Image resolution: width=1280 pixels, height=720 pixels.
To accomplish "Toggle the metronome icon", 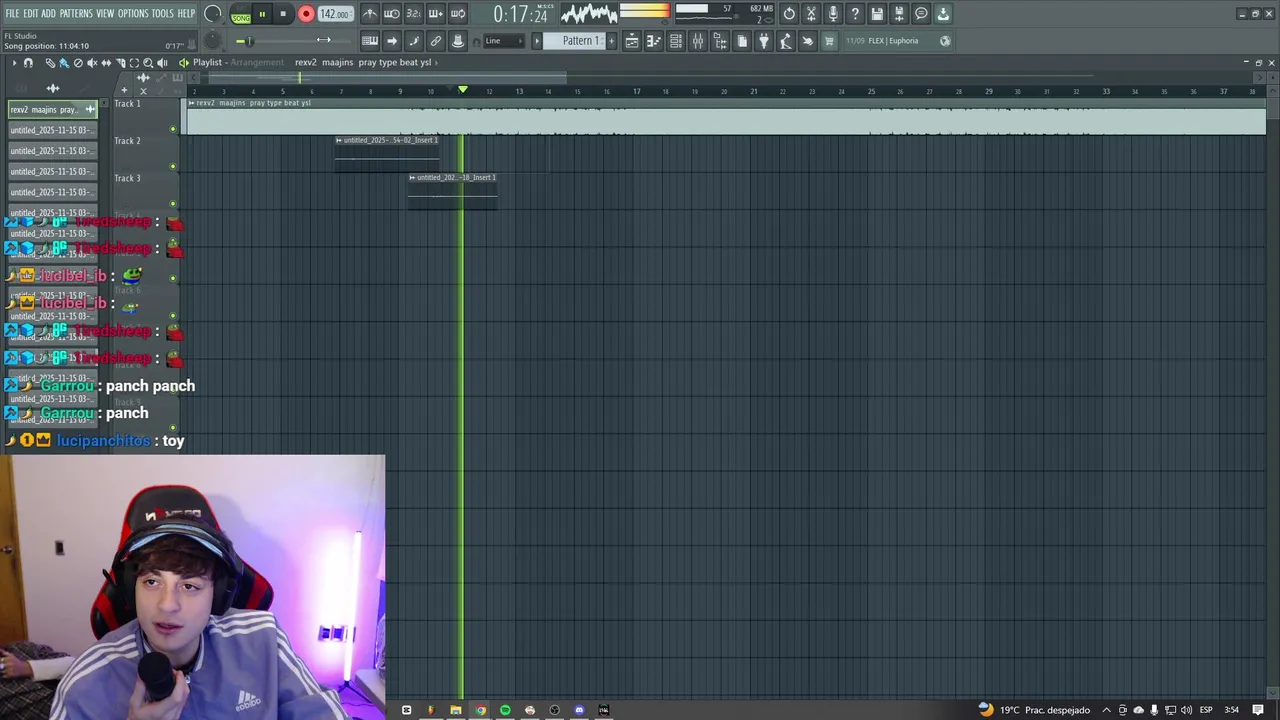I will 370,14.
